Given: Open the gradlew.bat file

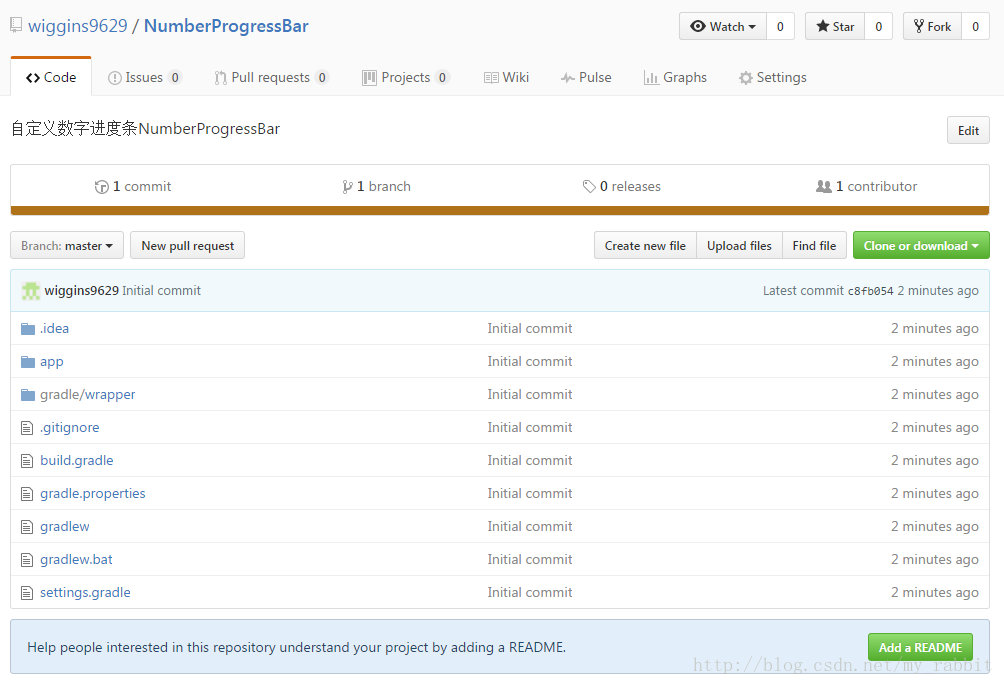Looking at the screenshot, I should point(76,560).
